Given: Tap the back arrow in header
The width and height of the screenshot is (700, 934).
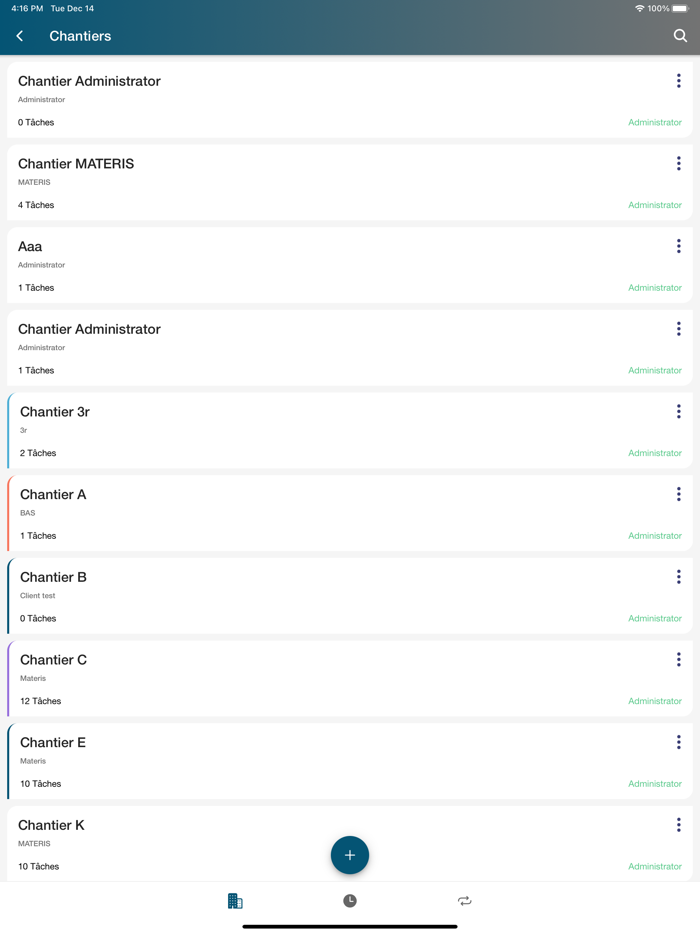Looking at the screenshot, I should [x=20, y=36].
